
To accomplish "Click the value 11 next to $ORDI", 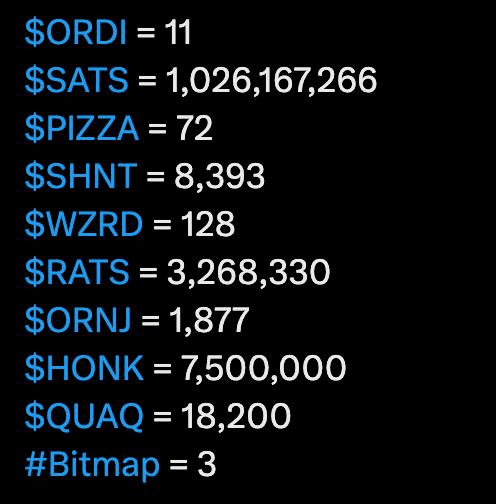I will [x=178, y=32].
